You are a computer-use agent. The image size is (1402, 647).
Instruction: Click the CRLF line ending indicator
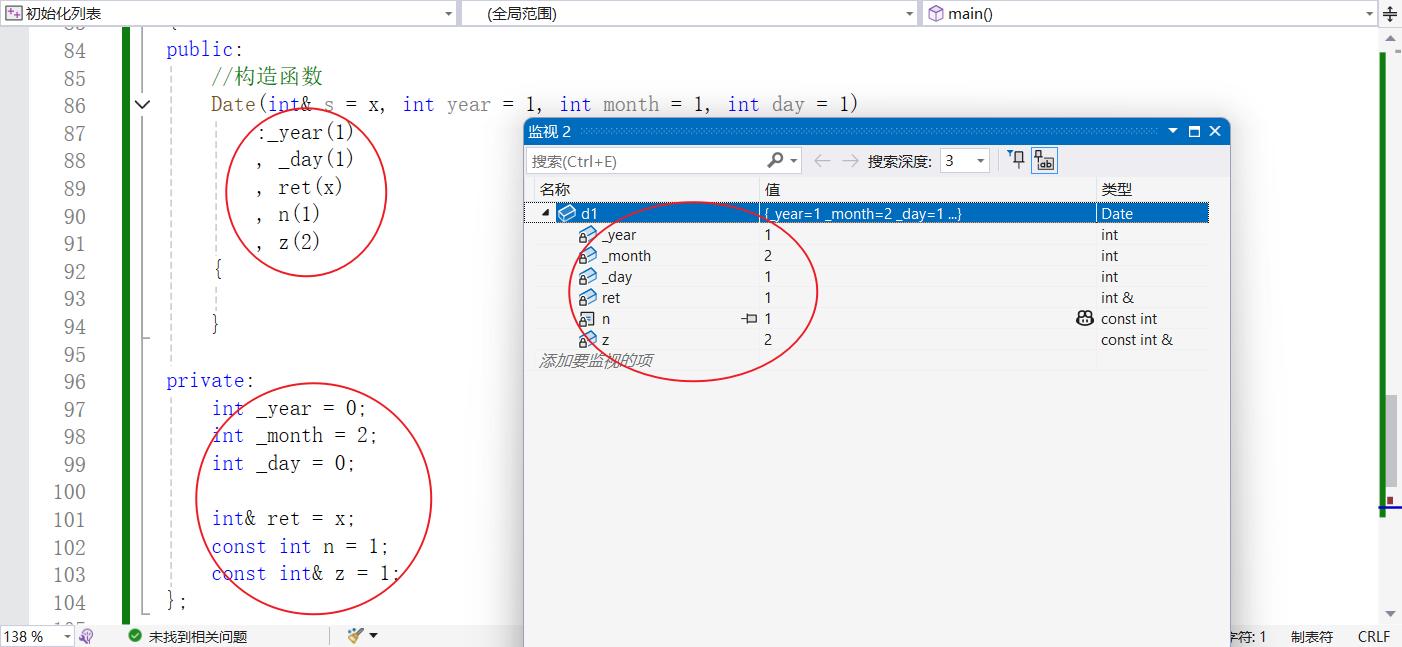tap(1374, 636)
